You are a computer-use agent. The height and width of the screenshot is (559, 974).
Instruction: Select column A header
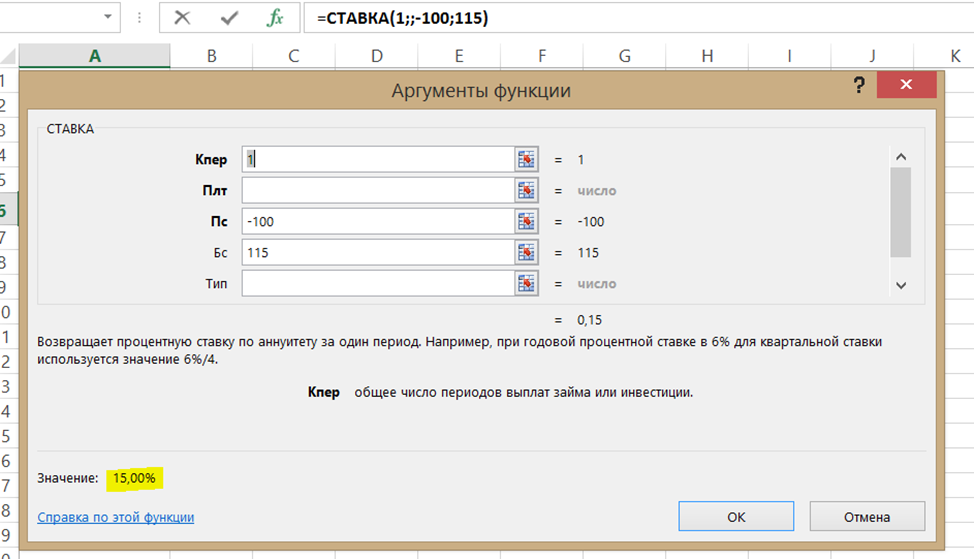click(95, 57)
